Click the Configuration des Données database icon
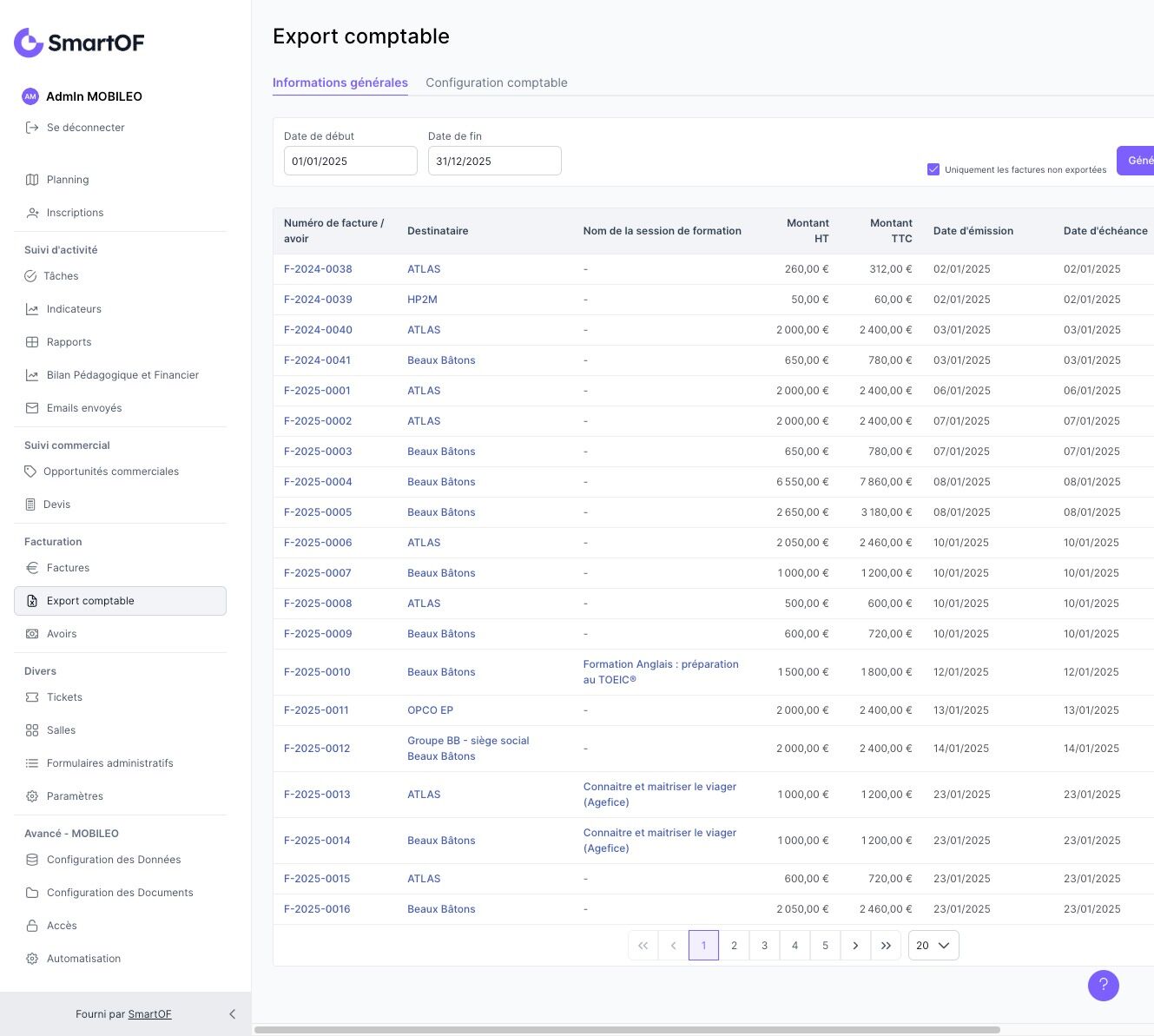1154x1036 pixels. pyautogui.click(x=32, y=860)
